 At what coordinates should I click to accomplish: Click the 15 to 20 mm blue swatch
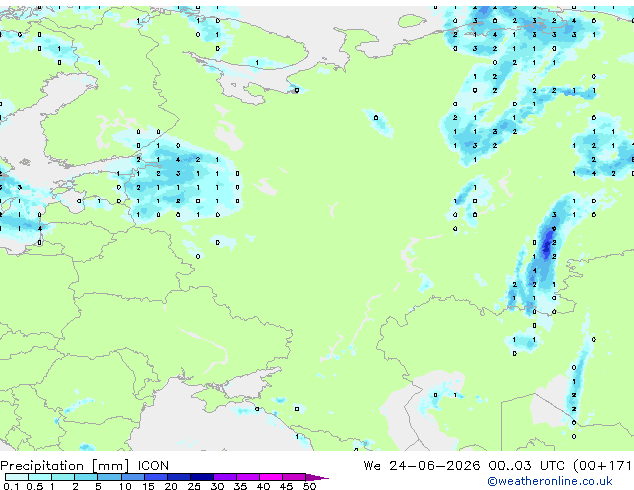(x=156, y=477)
